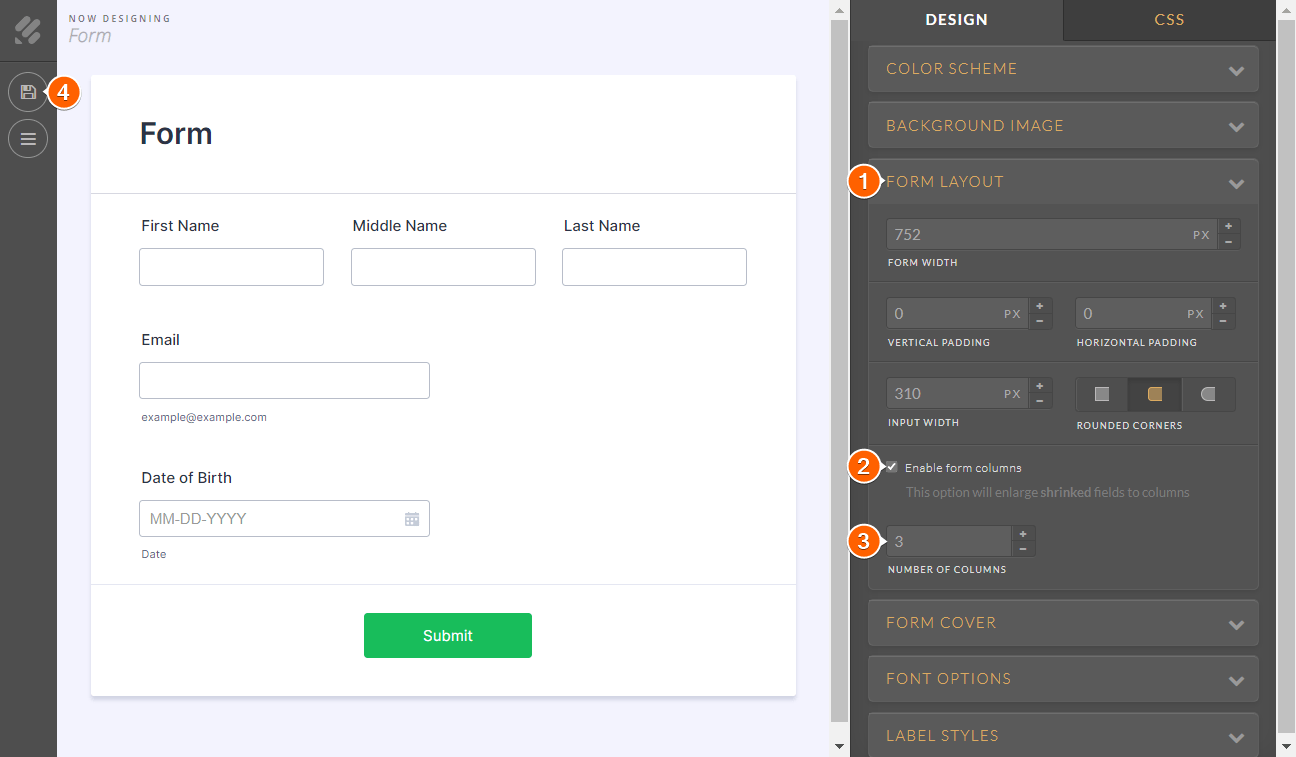
Task: Click the 'First Name' label
Action: point(180,226)
